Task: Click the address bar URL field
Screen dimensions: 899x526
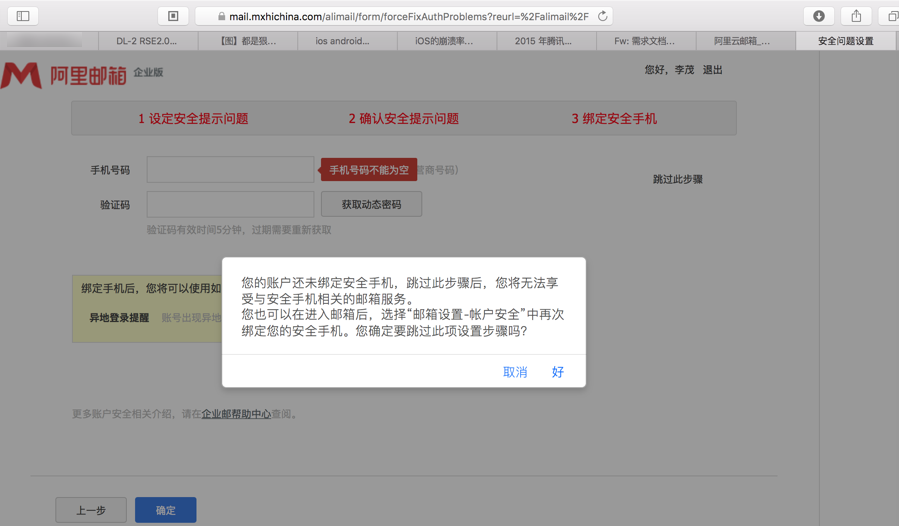Action: (x=404, y=16)
